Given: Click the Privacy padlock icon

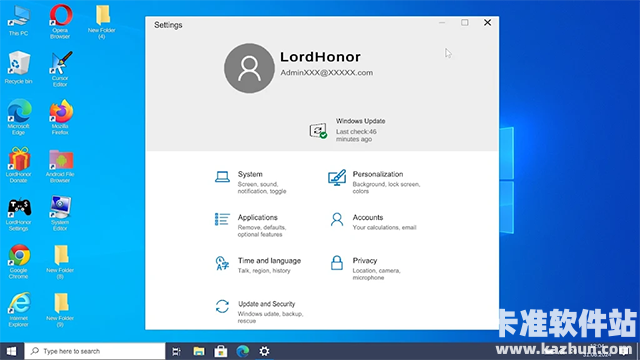Looking at the screenshot, I should (x=337, y=263).
